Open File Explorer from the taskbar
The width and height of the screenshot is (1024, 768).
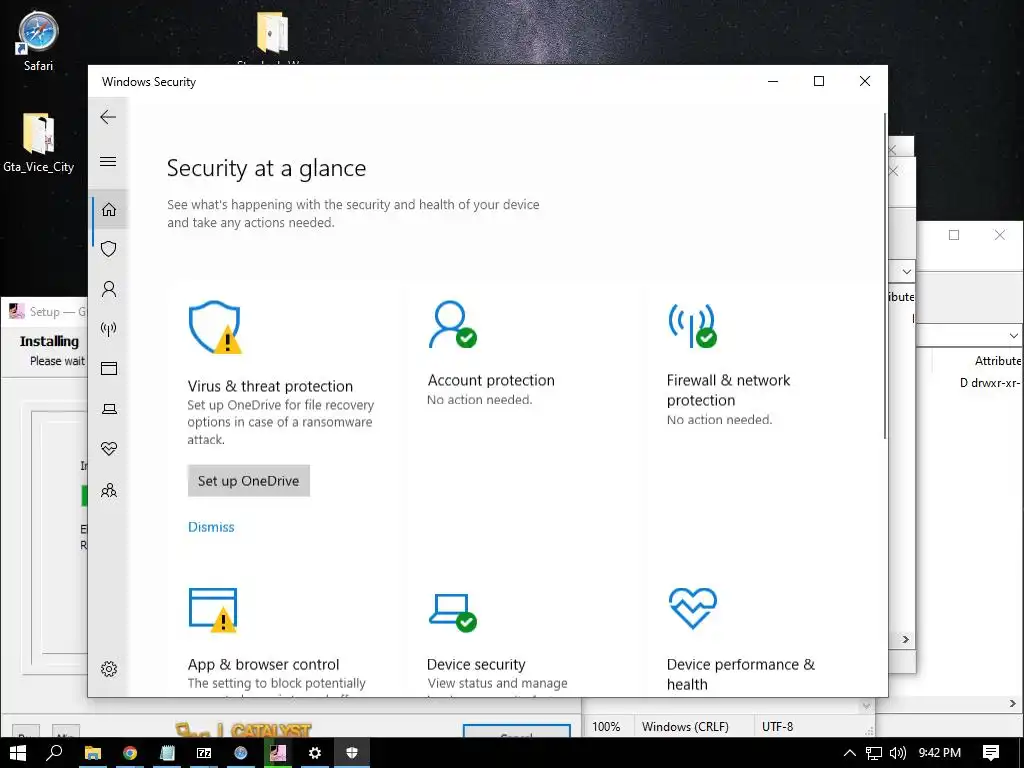point(93,752)
